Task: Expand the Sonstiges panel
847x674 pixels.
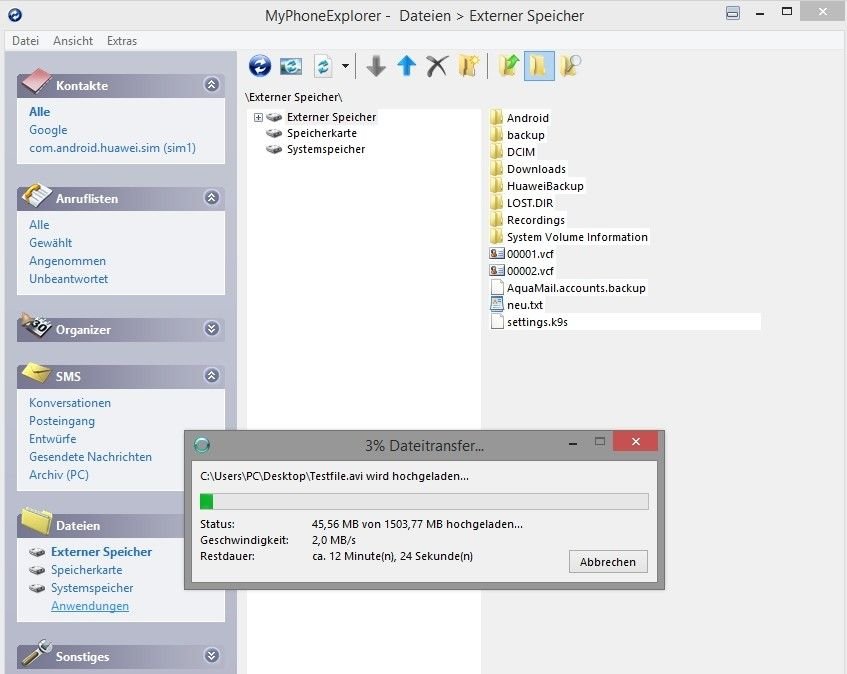Action: 211,656
